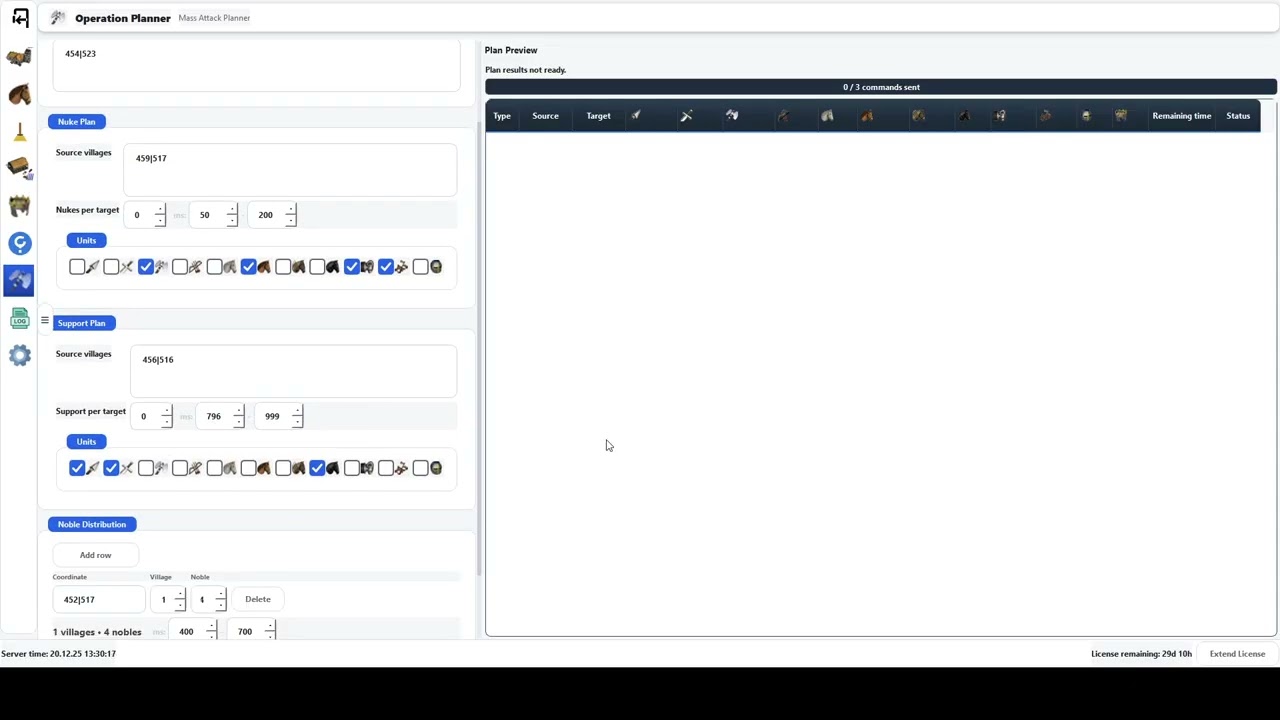Click the blue circular C logo in the sidebar
1280x720 pixels.
coord(19,243)
